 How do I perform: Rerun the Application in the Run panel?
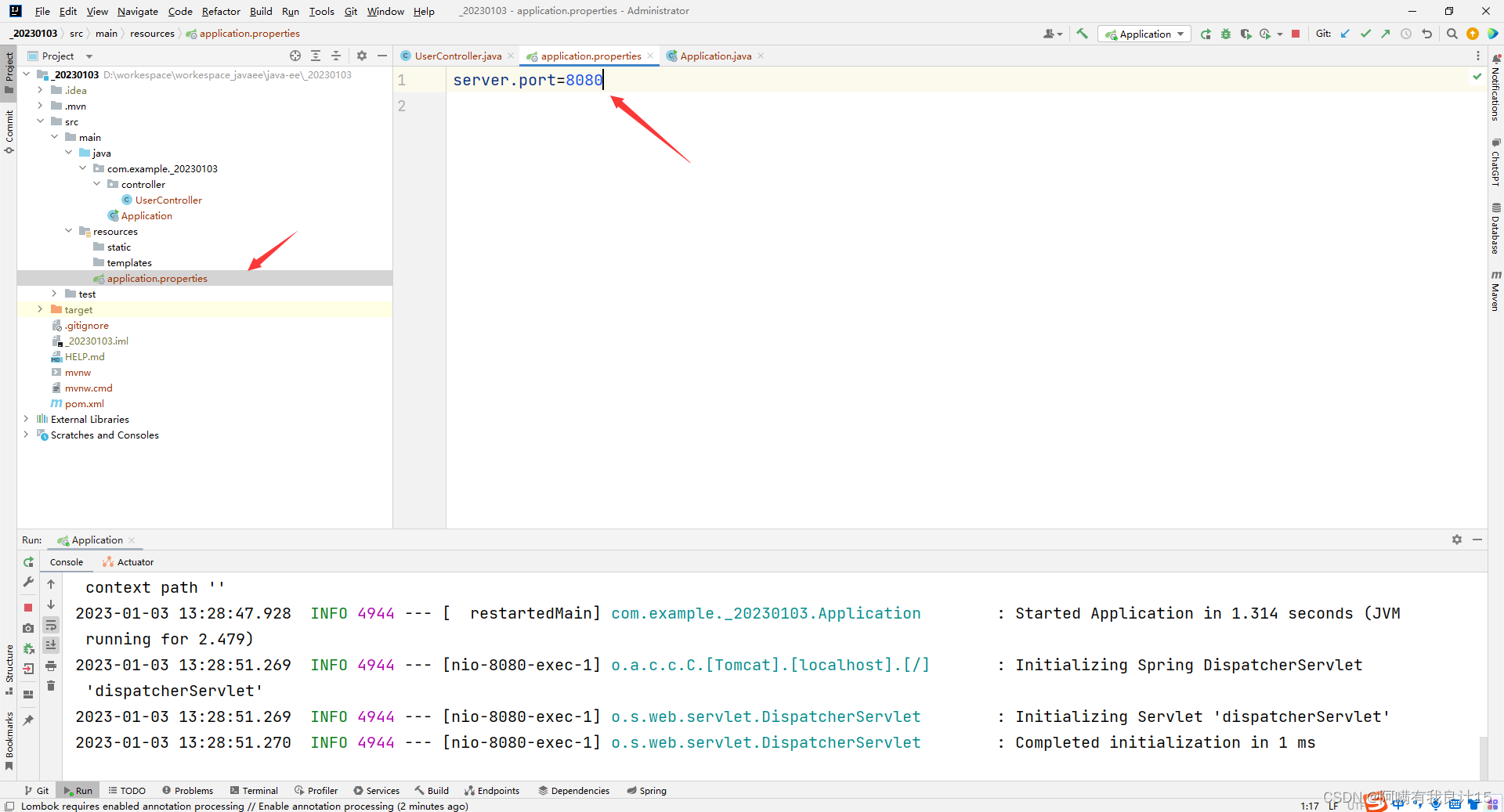29,561
